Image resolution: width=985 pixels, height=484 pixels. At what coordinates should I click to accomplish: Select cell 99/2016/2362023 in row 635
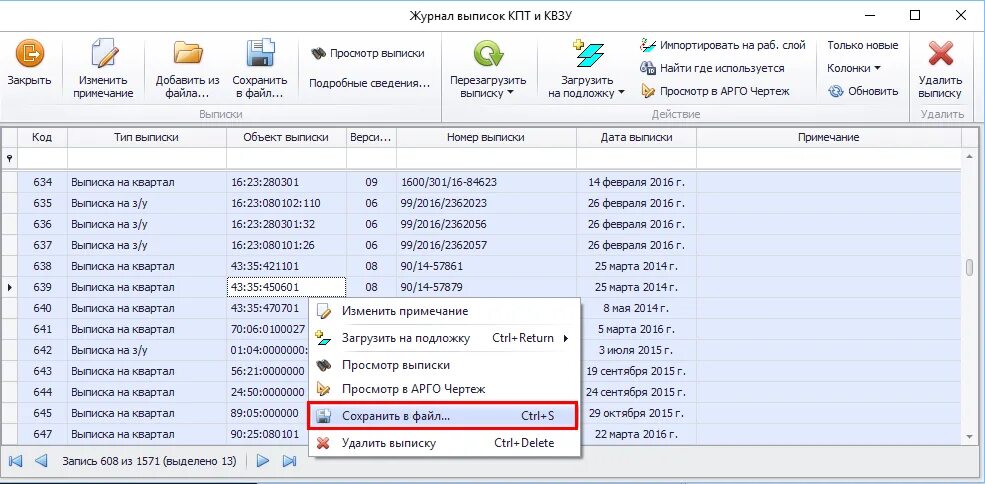pyautogui.click(x=486, y=204)
